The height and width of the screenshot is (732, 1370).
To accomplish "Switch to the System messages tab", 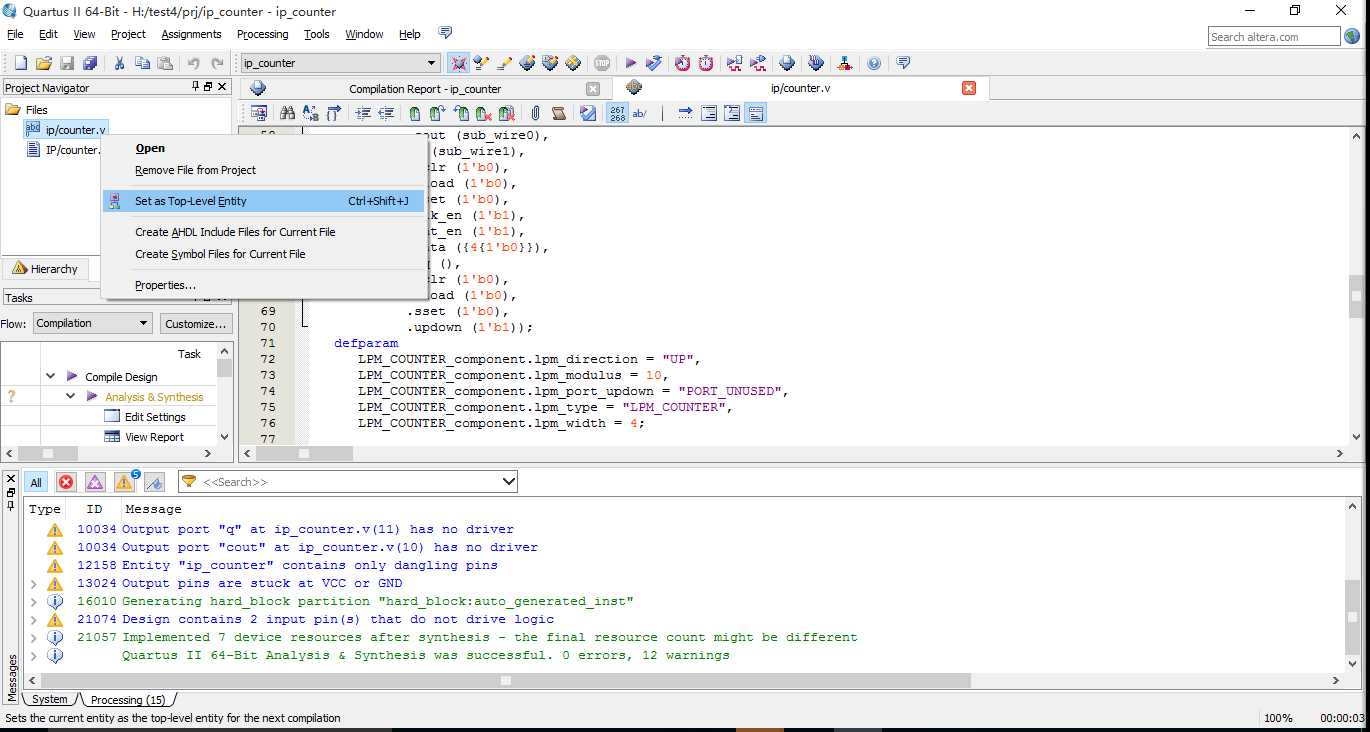I will tap(49, 700).
